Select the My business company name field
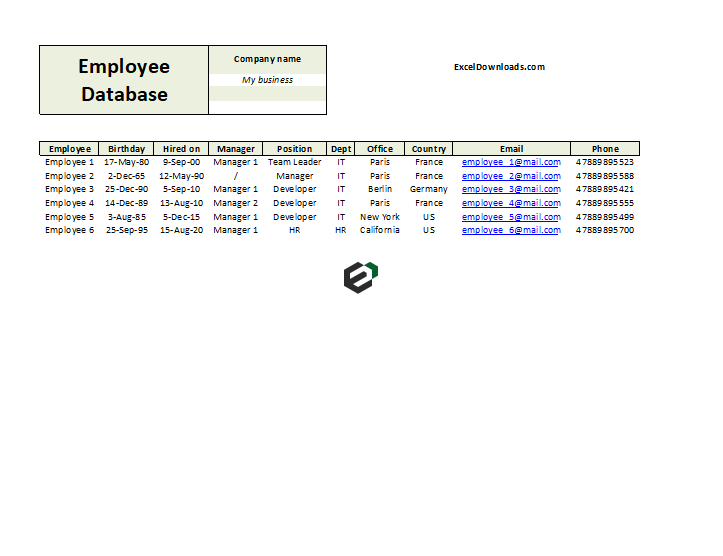Image resolution: width=723 pixels, height=556 pixels. 267,80
